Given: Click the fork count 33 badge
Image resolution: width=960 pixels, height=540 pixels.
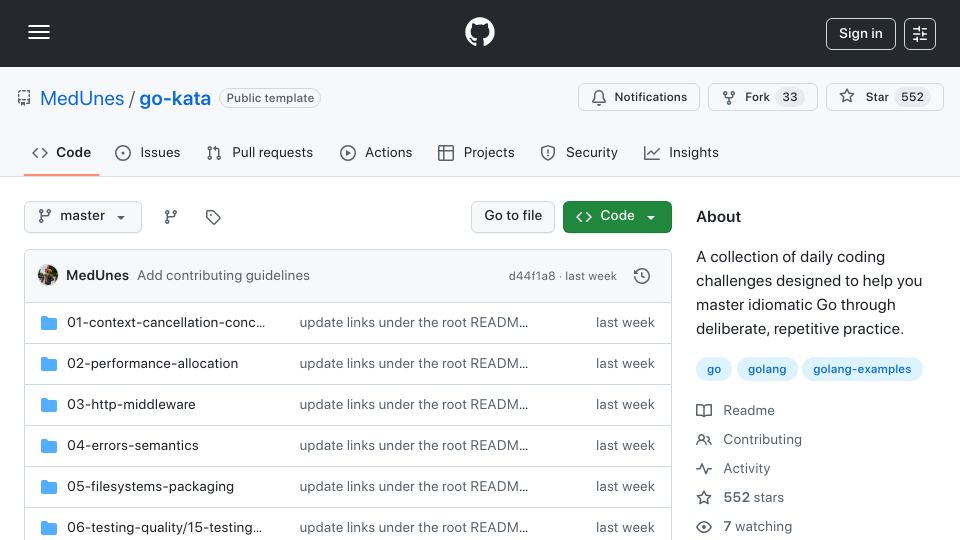Looking at the screenshot, I should point(790,97).
